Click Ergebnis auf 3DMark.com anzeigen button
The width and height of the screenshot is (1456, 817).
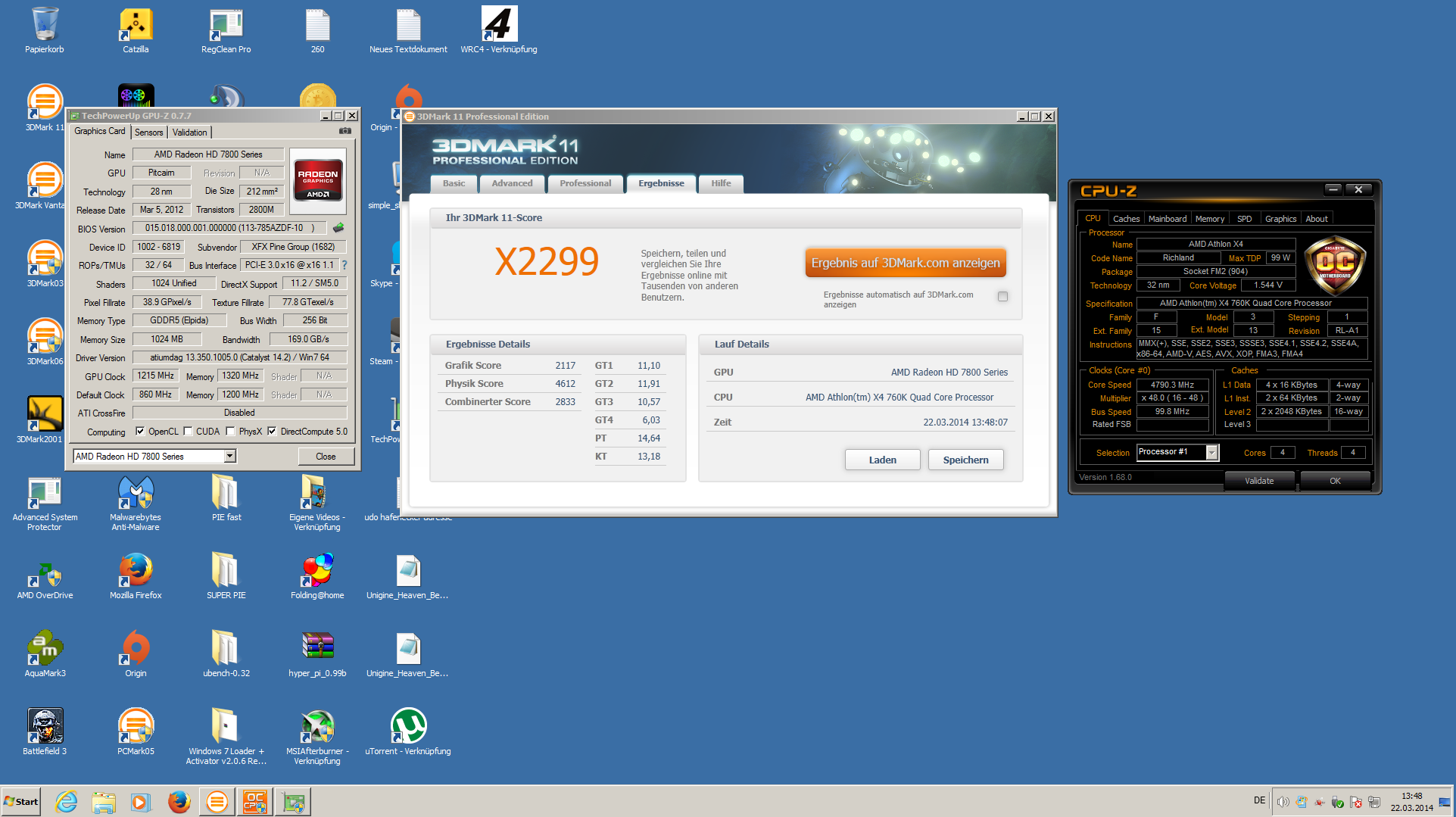(x=906, y=263)
